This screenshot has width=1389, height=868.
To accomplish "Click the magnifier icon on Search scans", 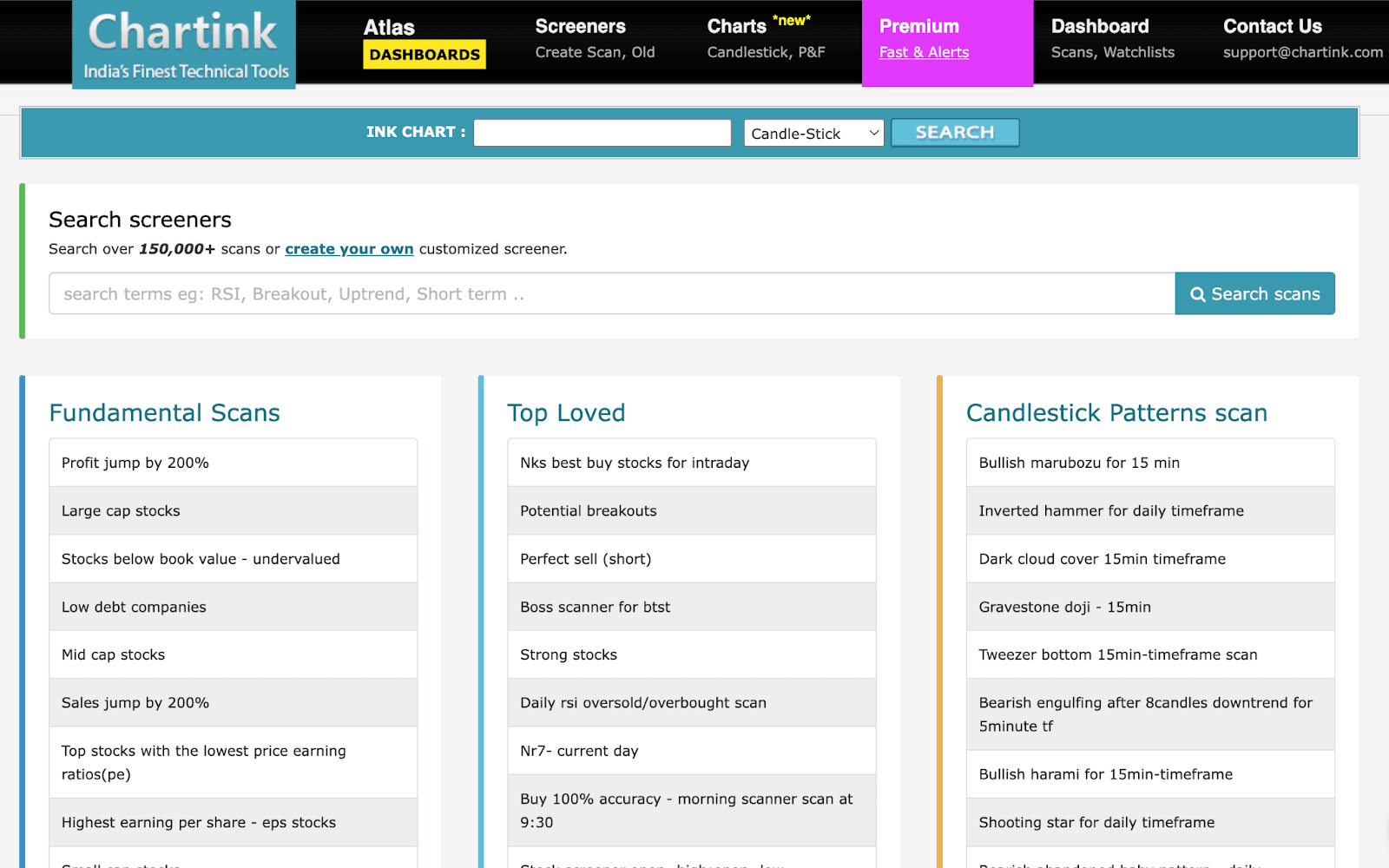I will tap(1199, 294).
